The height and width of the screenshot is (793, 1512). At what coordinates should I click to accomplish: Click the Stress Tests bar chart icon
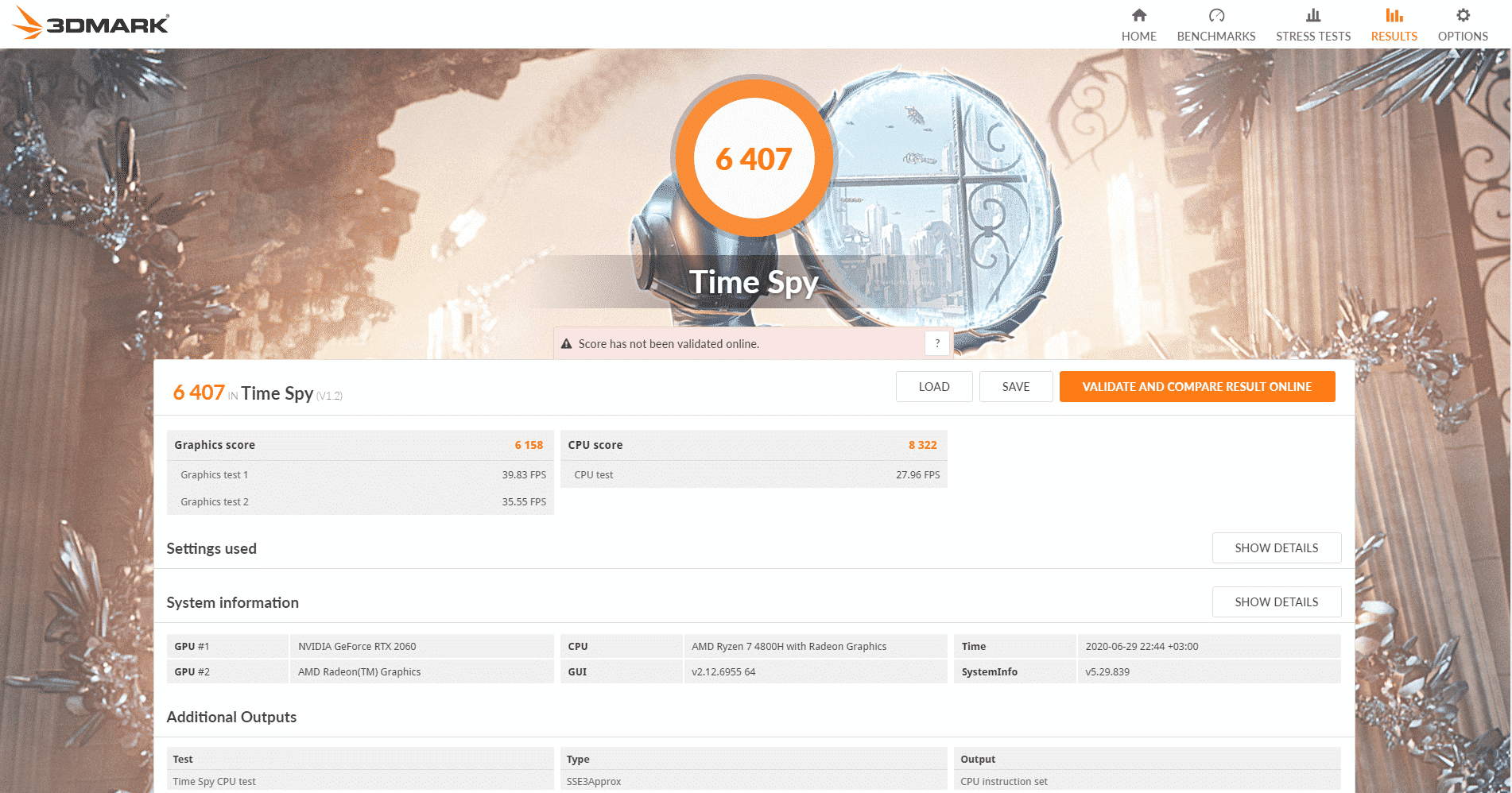coord(1312,15)
